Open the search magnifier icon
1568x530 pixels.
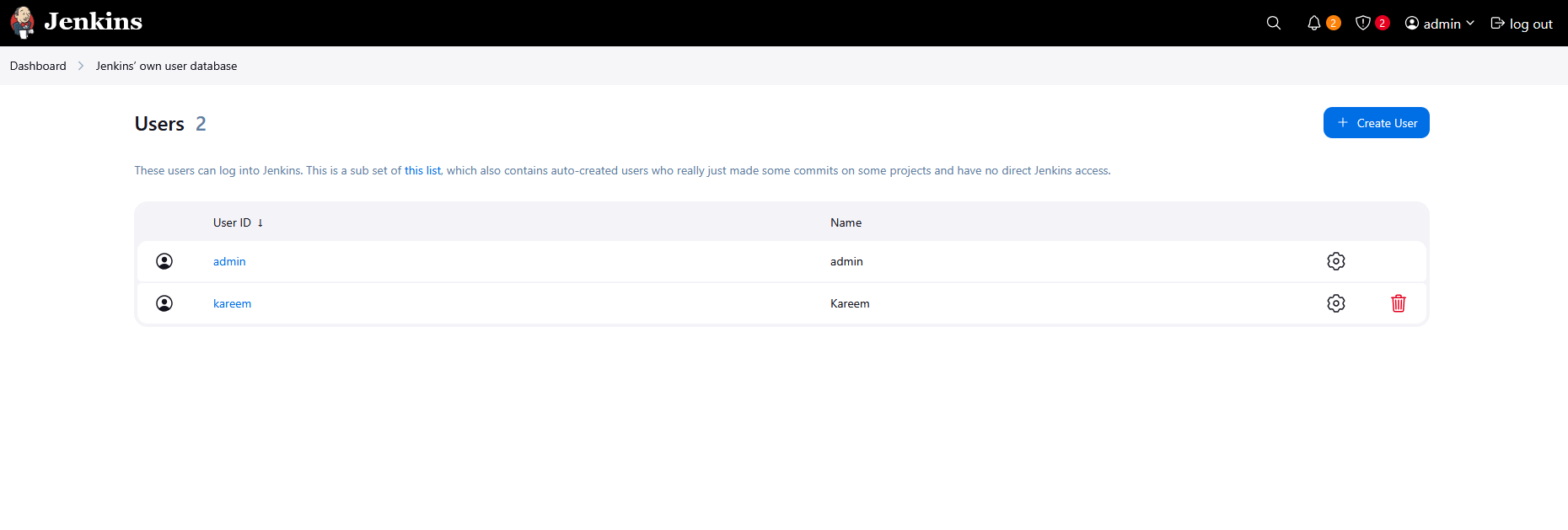(1274, 23)
